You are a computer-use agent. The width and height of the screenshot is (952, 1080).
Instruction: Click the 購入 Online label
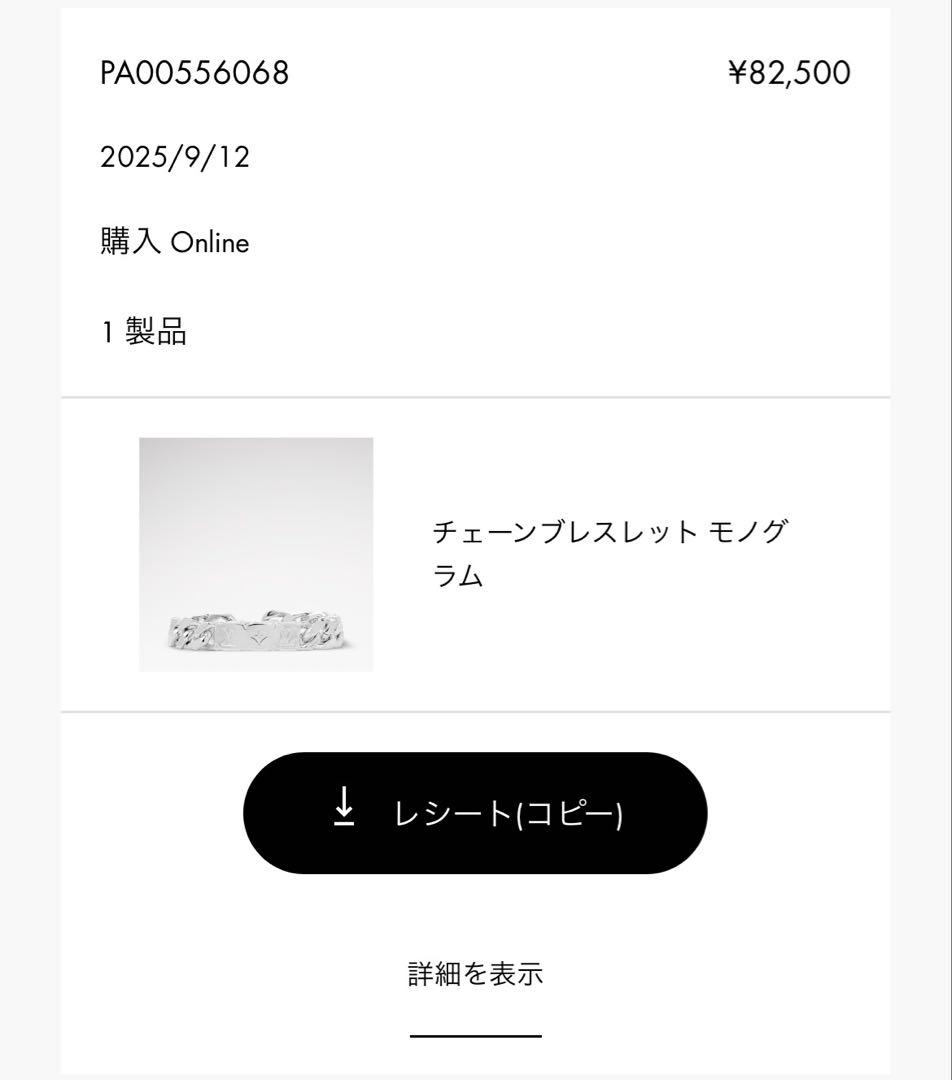[175, 243]
